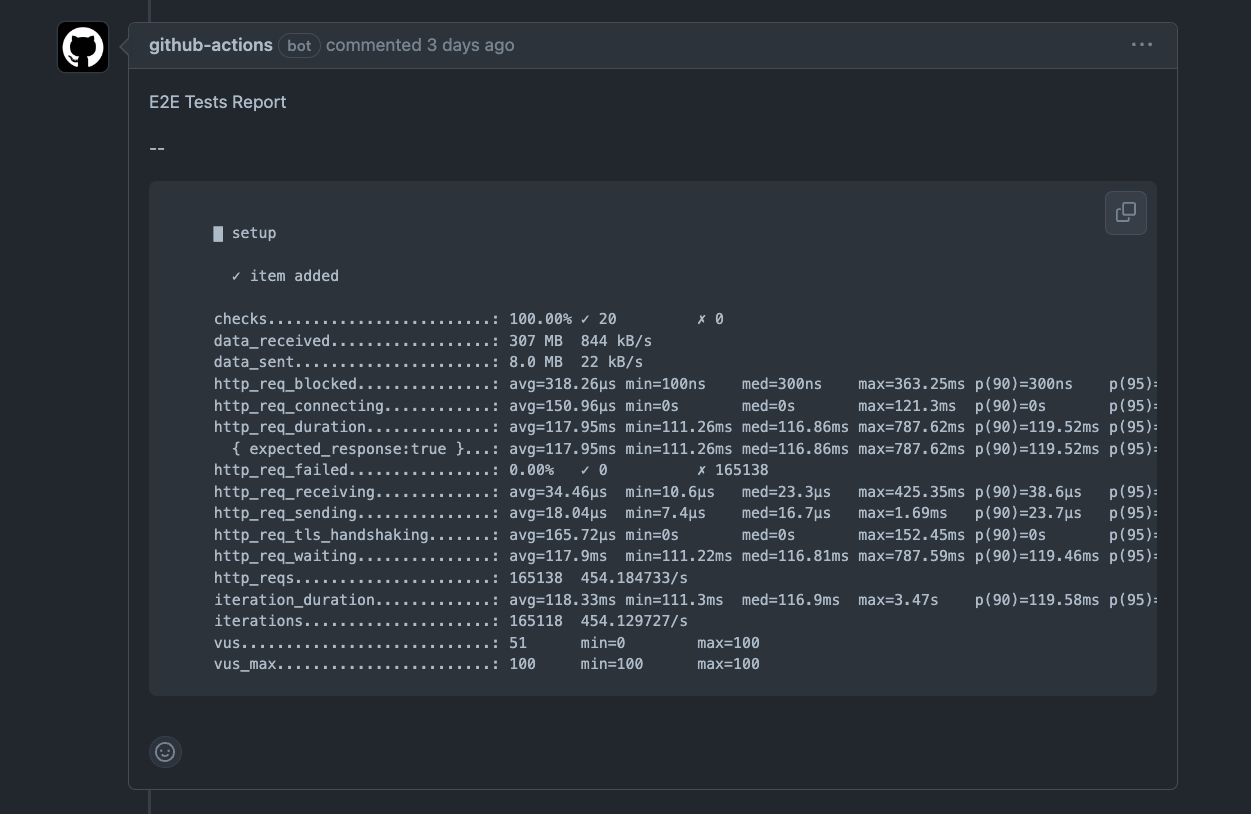Select the expected_response:true metrics row

click(694, 449)
